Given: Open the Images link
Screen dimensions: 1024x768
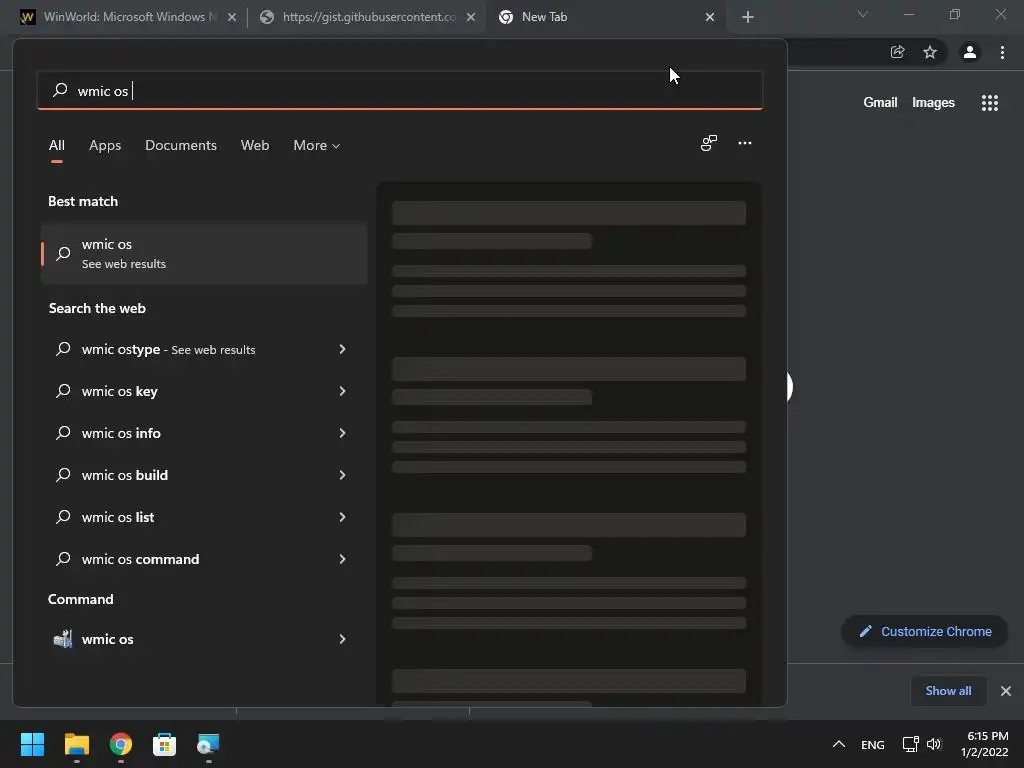Looking at the screenshot, I should (933, 103).
